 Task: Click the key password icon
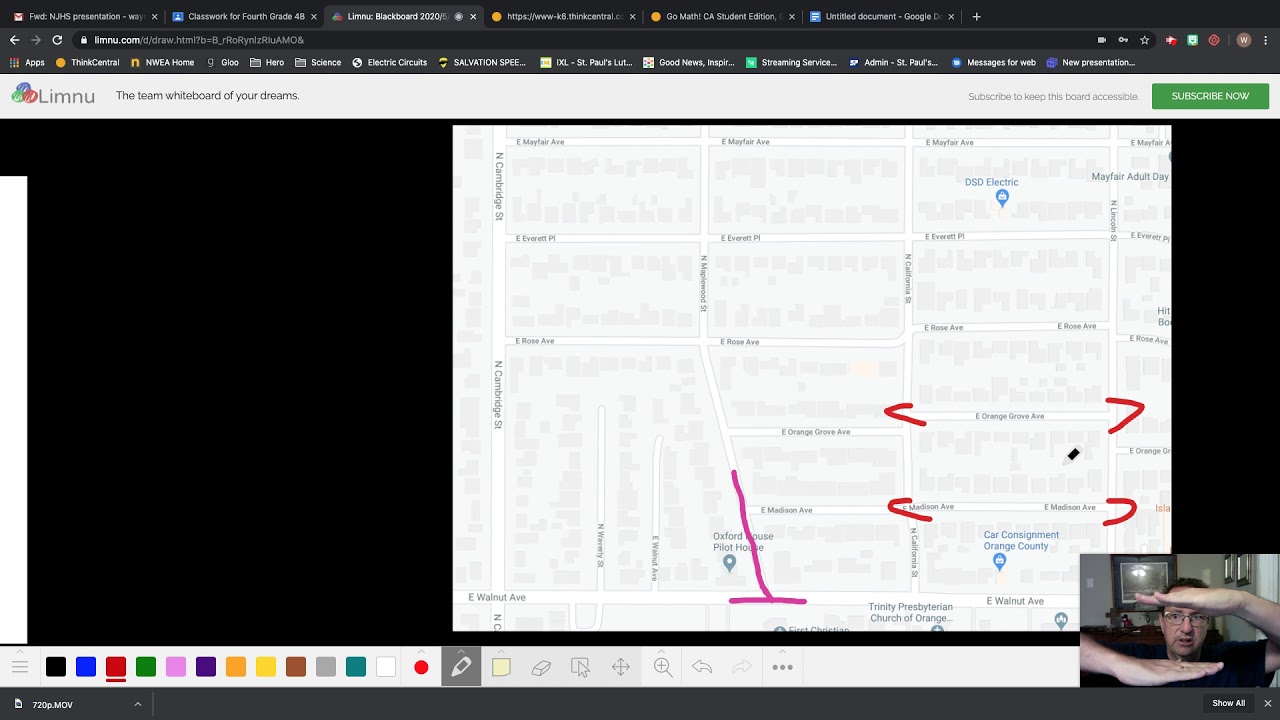1123,40
